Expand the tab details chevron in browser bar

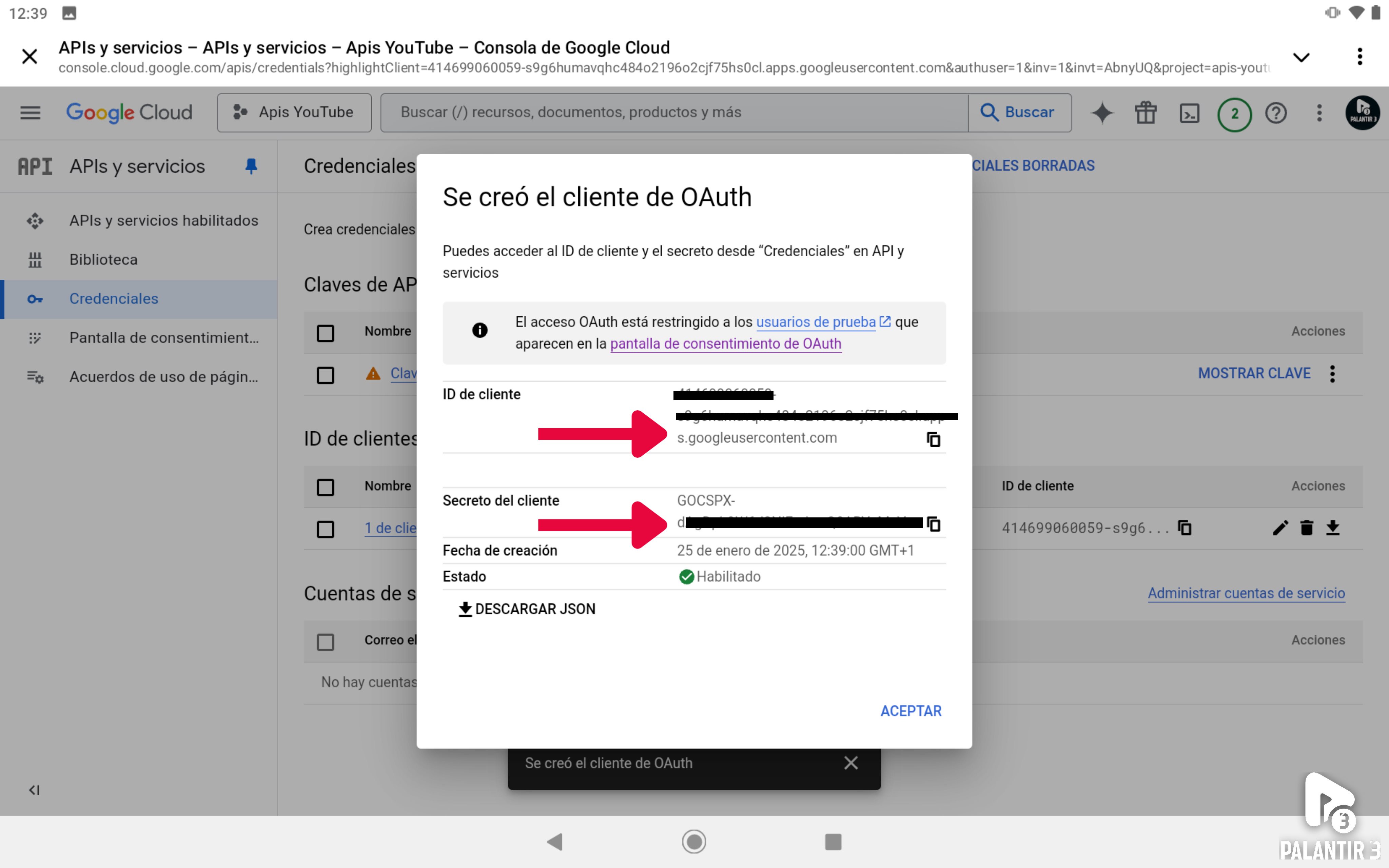point(1300,57)
